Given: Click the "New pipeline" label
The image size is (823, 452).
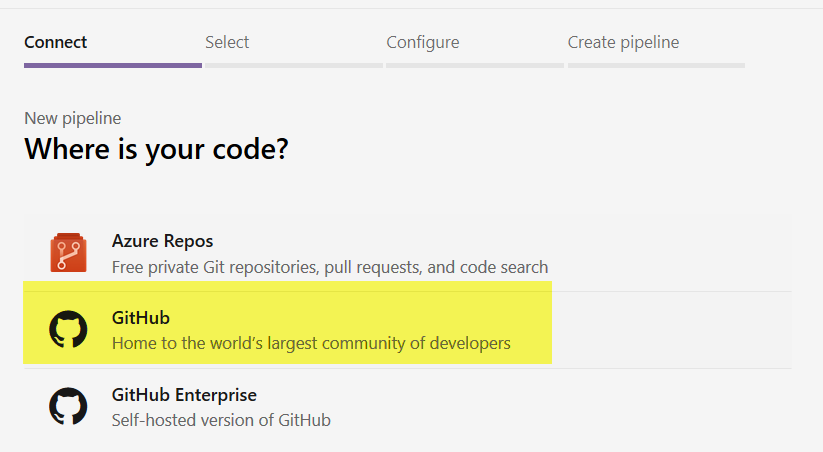Looking at the screenshot, I should click(x=72, y=118).
